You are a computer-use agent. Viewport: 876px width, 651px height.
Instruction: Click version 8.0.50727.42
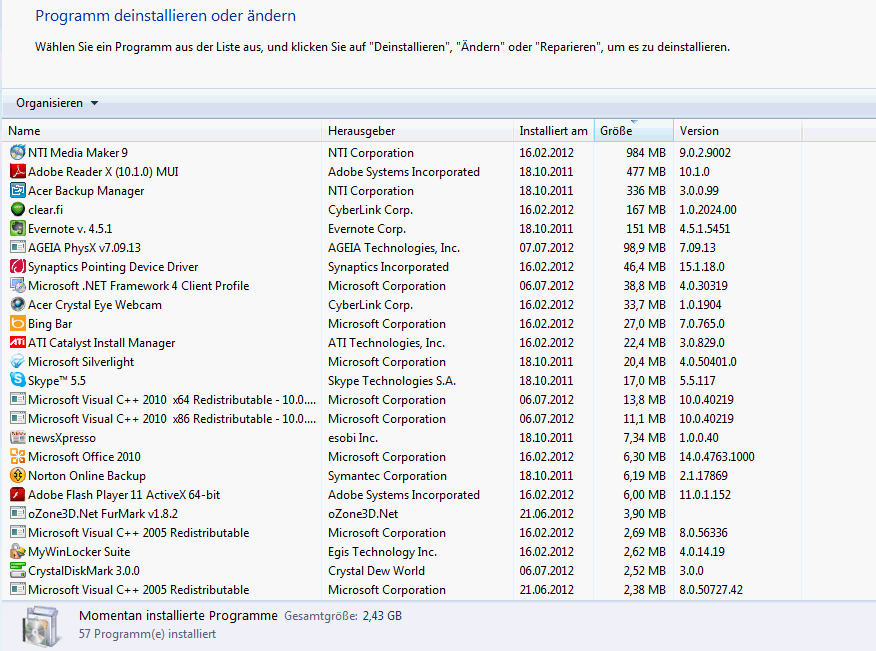point(711,590)
